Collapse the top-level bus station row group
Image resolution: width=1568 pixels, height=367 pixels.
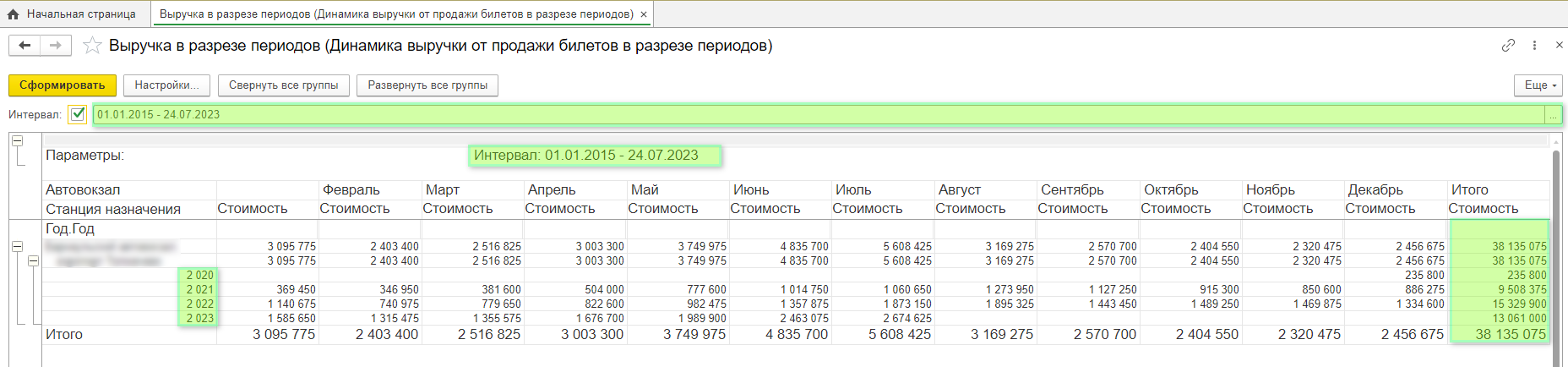click(x=17, y=247)
